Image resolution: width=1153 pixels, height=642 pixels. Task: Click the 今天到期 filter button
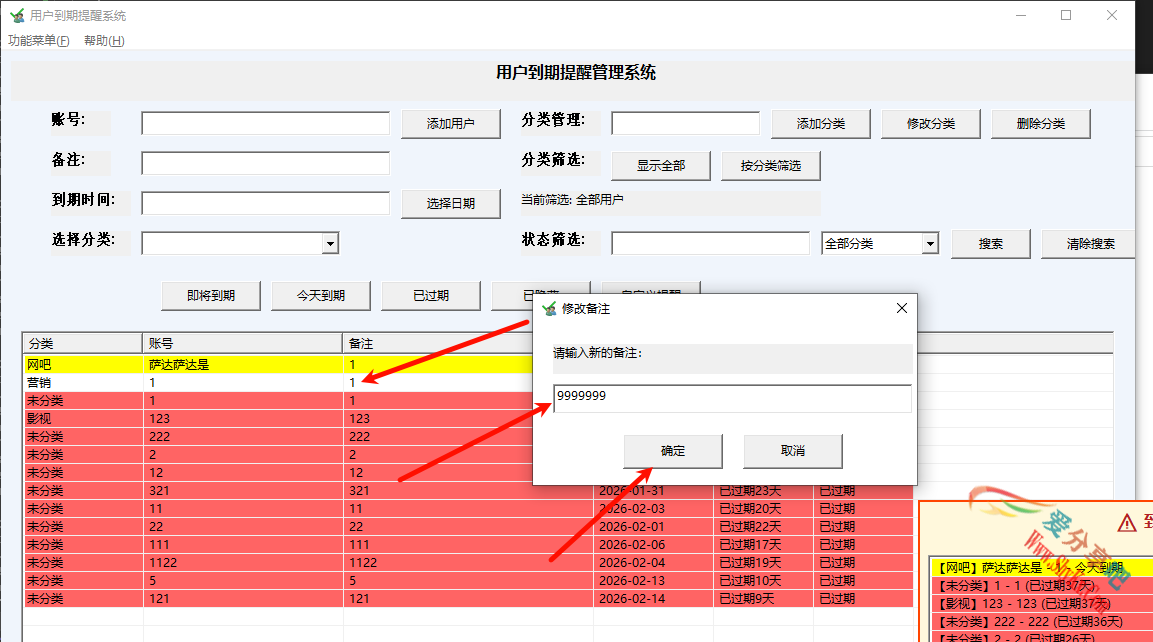[321, 295]
